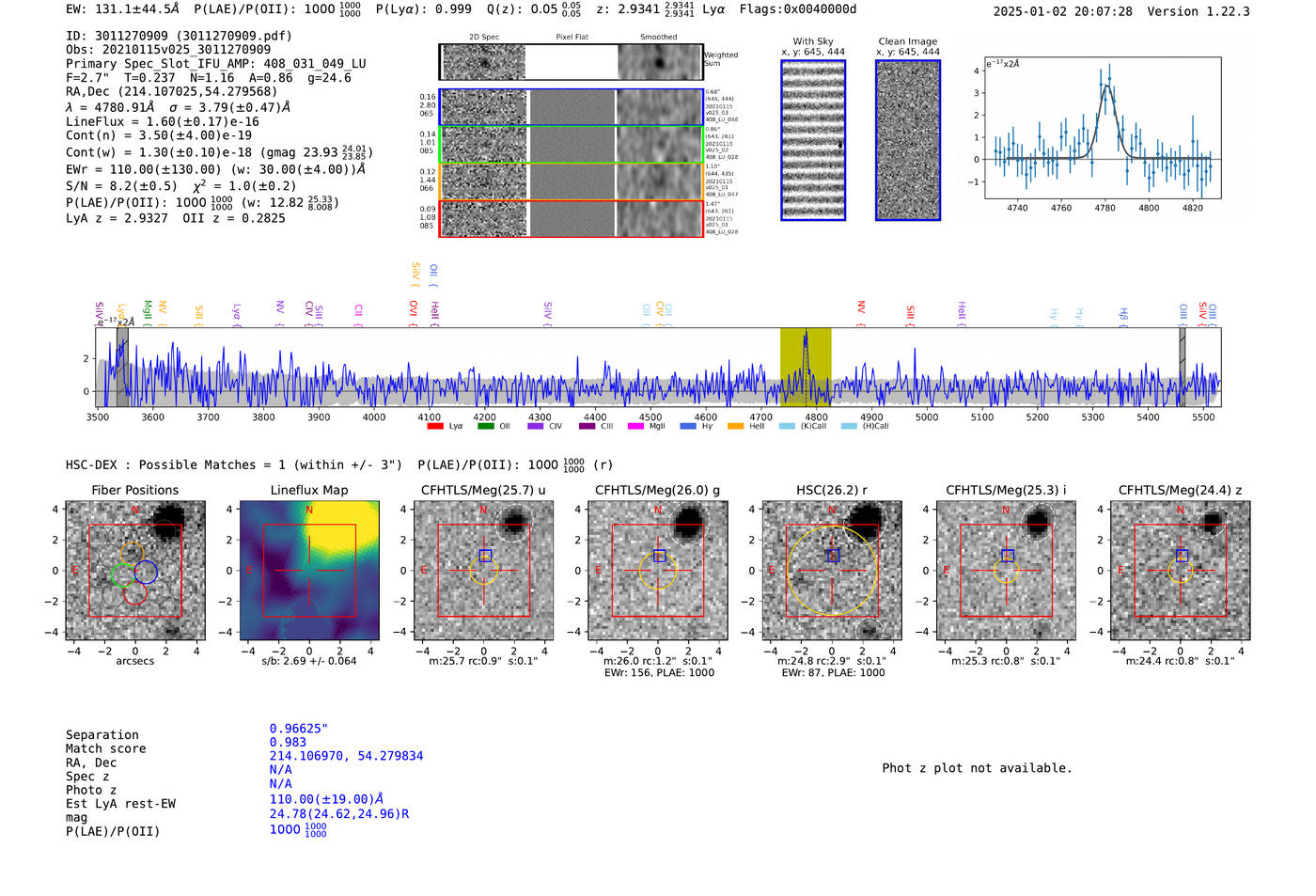The width and height of the screenshot is (1316, 896).
Task: Open the HSC(26.2) r cutout
Action: click(x=832, y=570)
